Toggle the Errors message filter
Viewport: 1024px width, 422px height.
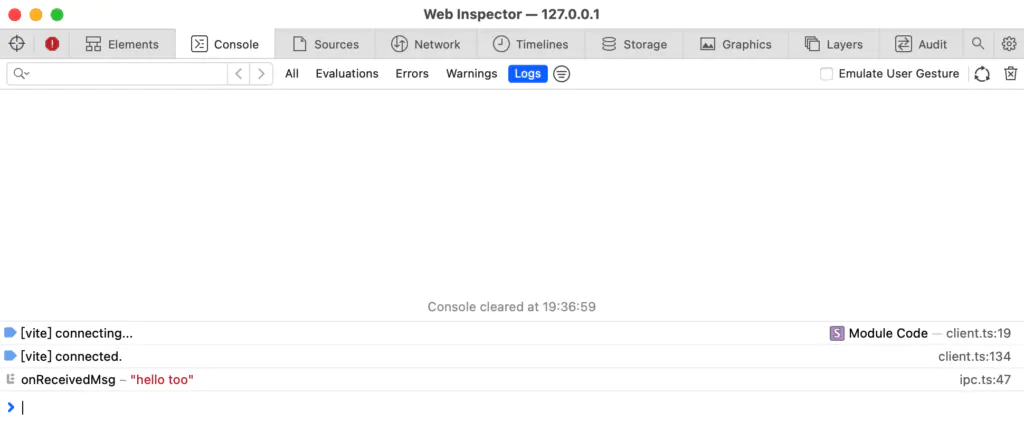tap(412, 74)
